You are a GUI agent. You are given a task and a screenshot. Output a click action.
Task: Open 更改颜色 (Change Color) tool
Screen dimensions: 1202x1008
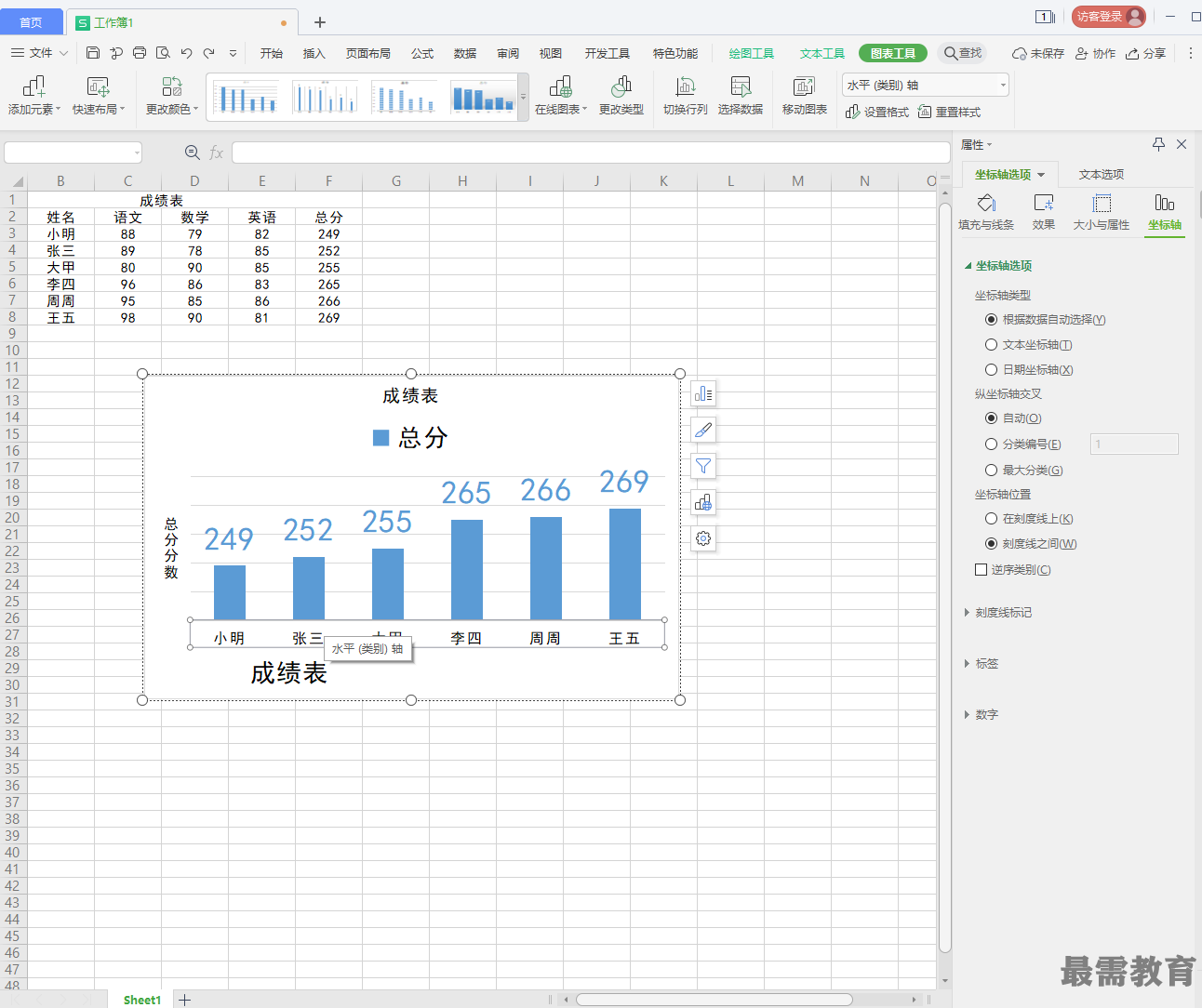pyautogui.click(x=172, y=96)
